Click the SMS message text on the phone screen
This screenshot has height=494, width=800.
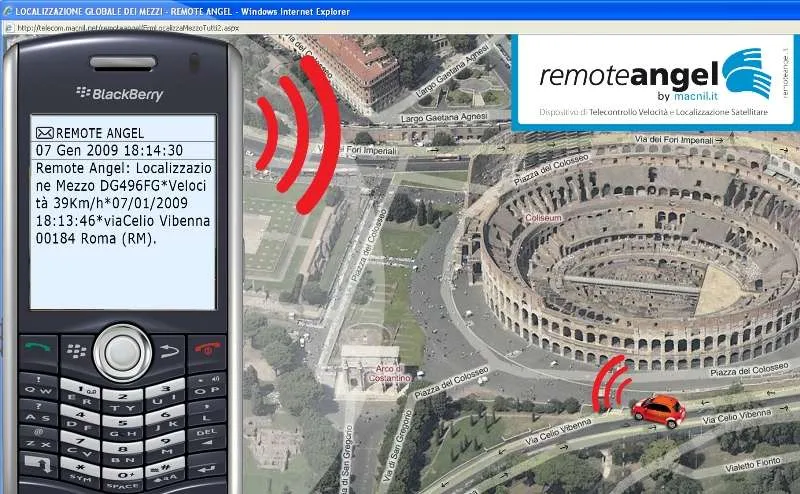tap(123, 203)
